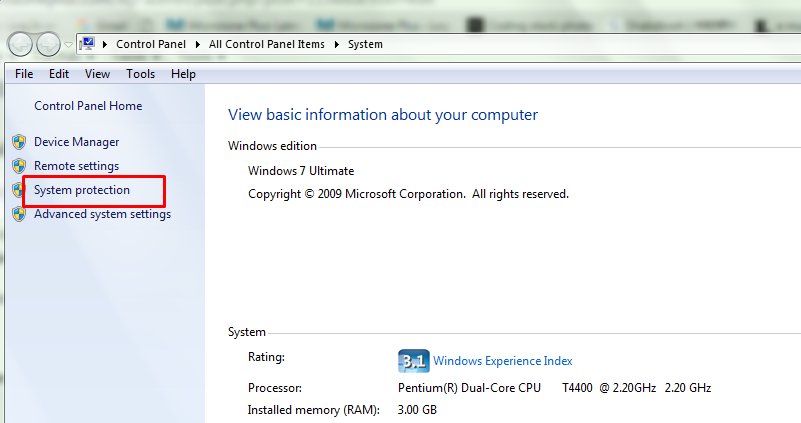
Task: Click the shield icon beside Advanced system settings
Action: [x=19, y=214]
